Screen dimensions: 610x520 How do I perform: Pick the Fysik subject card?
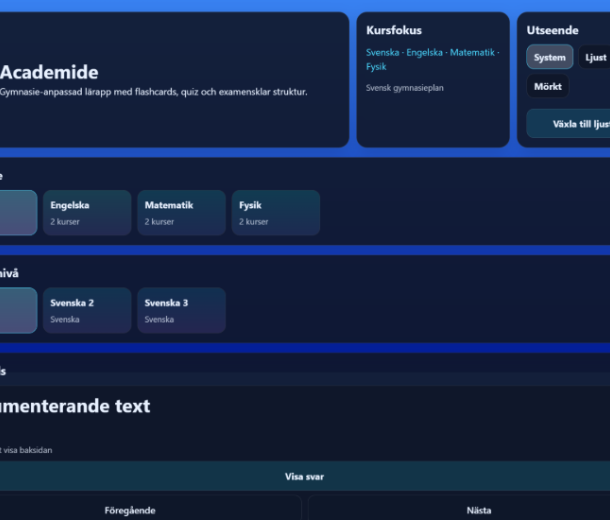(x=275, y=212)
